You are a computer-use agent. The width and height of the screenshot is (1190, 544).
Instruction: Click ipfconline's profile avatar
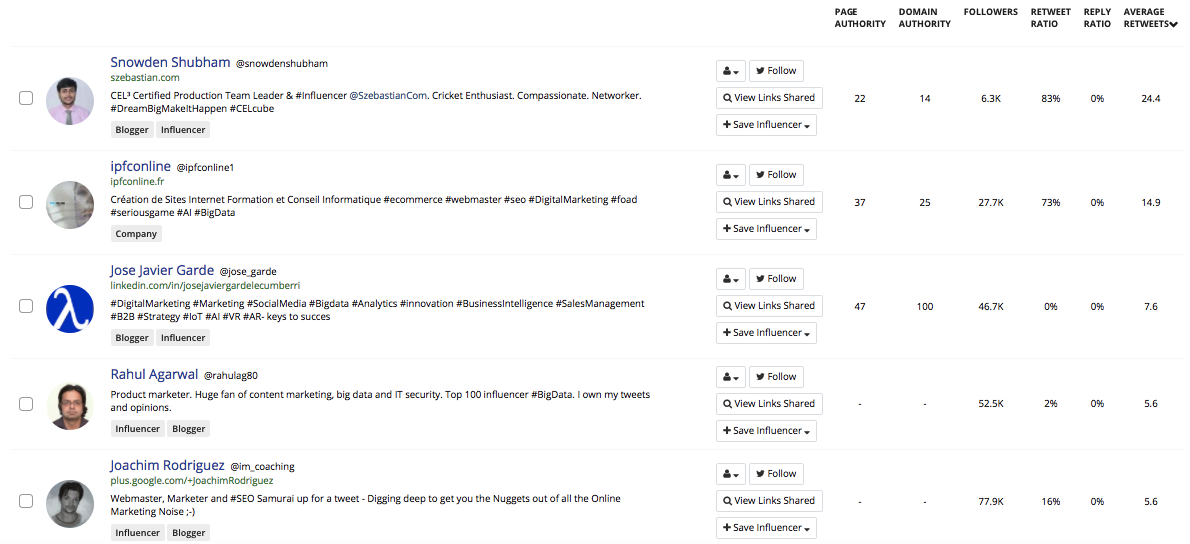click(70, 205)
